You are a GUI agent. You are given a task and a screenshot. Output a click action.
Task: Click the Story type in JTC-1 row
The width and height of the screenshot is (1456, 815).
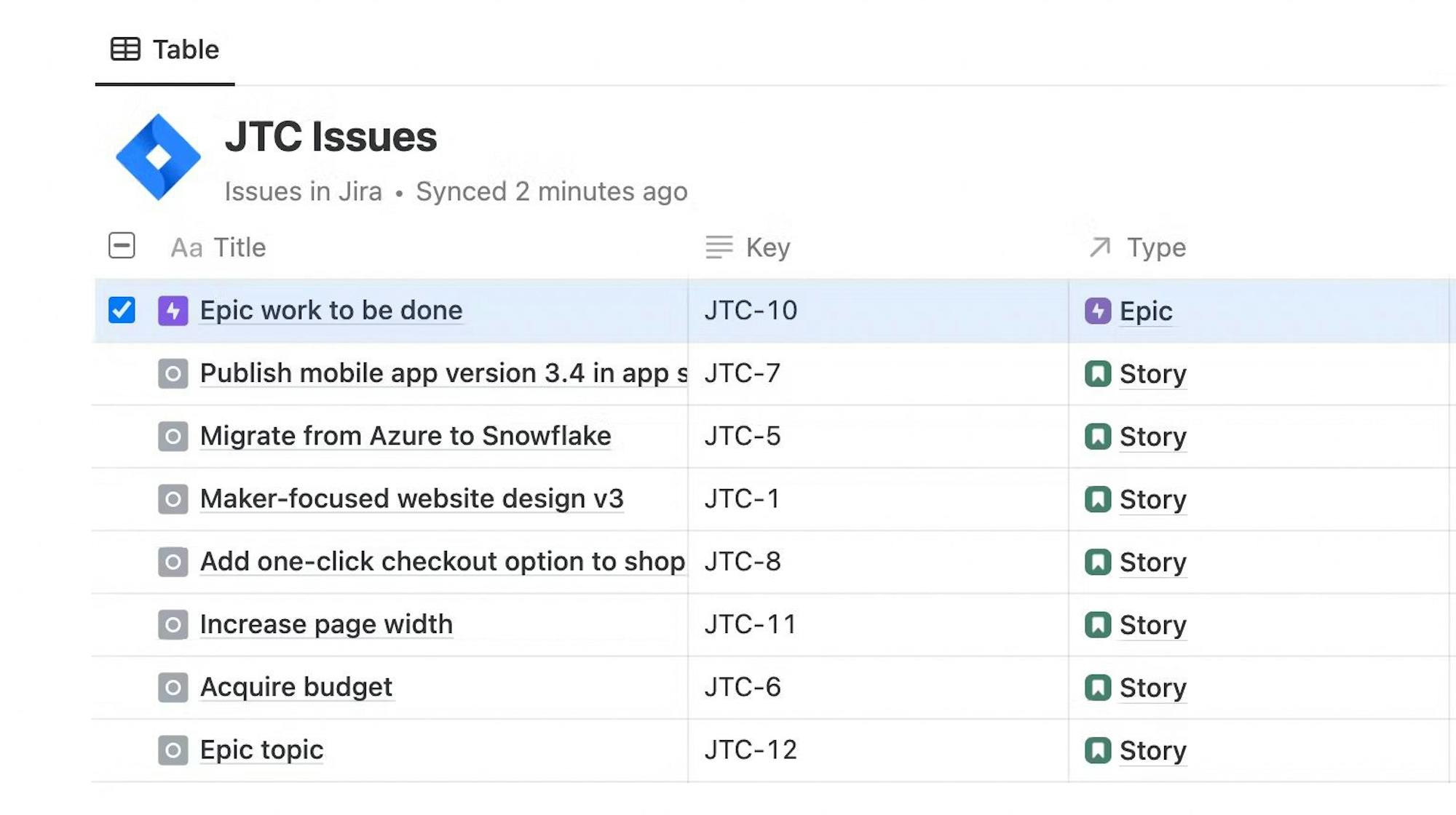1153,499
